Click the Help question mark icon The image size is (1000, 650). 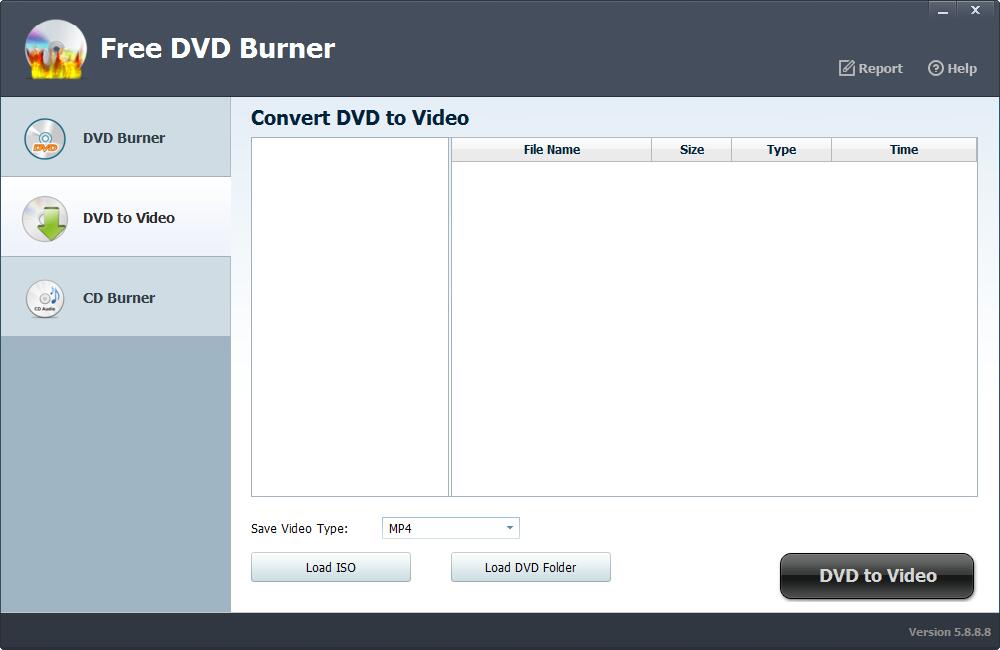936,68
